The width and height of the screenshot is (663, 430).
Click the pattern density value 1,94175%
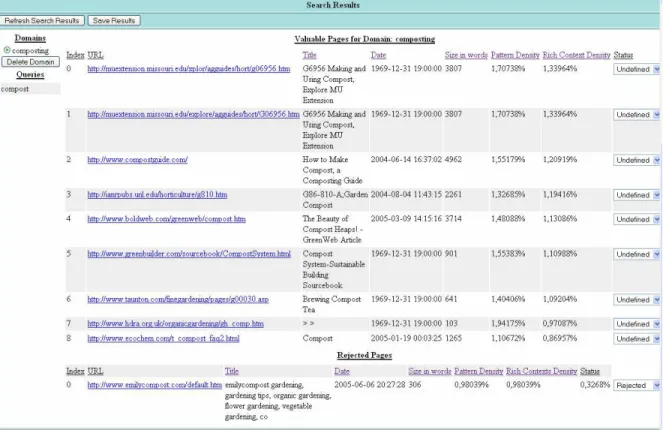click(x=508, y=323)
